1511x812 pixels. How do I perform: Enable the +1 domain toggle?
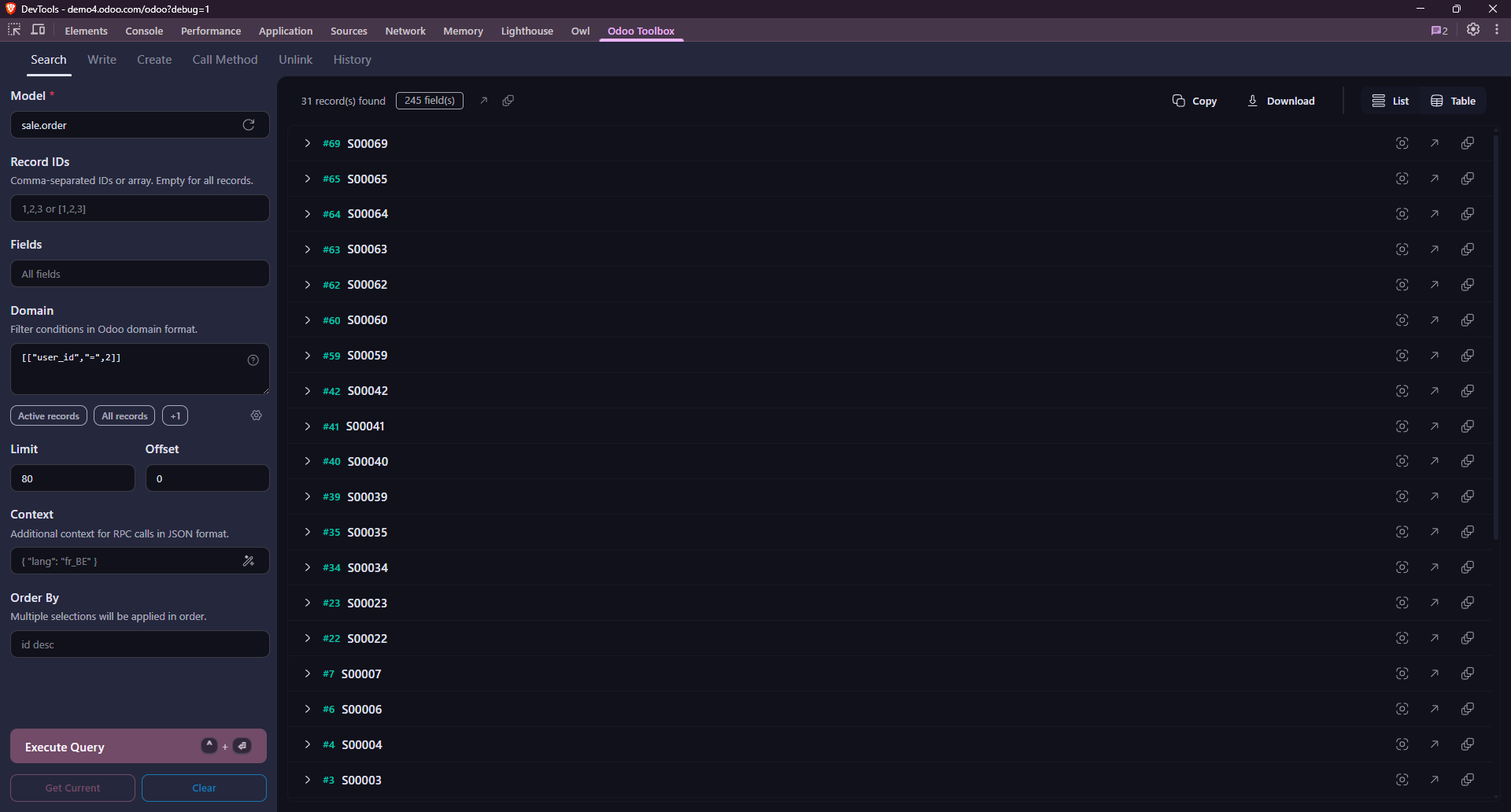click(175, 415)
